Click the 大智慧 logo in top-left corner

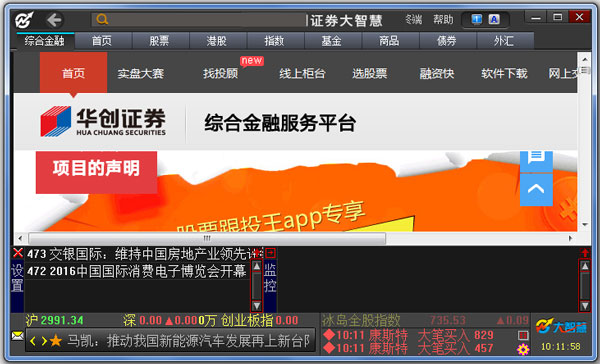[24, 20]
